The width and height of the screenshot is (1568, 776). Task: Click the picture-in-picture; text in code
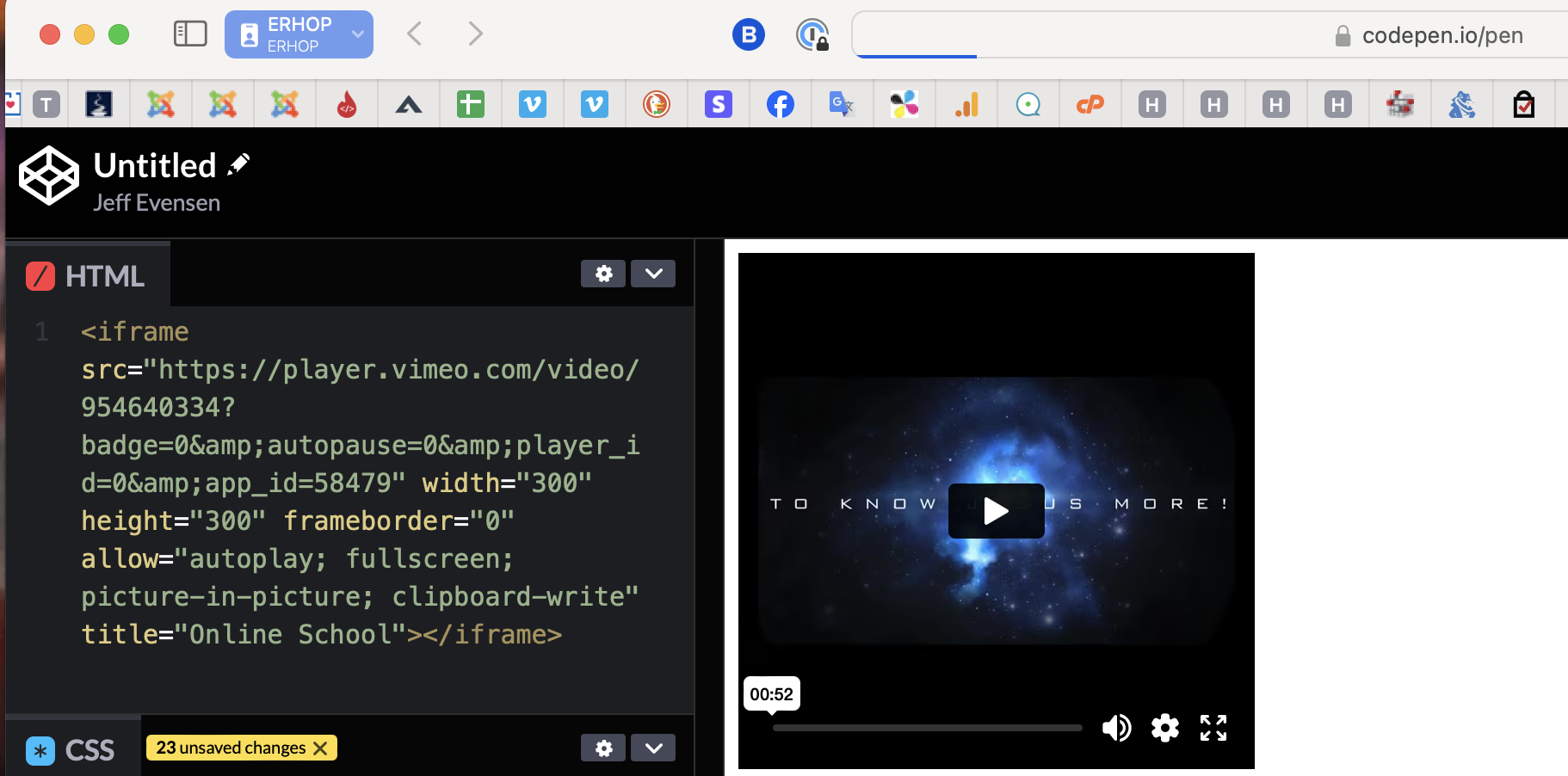point(228,596)
